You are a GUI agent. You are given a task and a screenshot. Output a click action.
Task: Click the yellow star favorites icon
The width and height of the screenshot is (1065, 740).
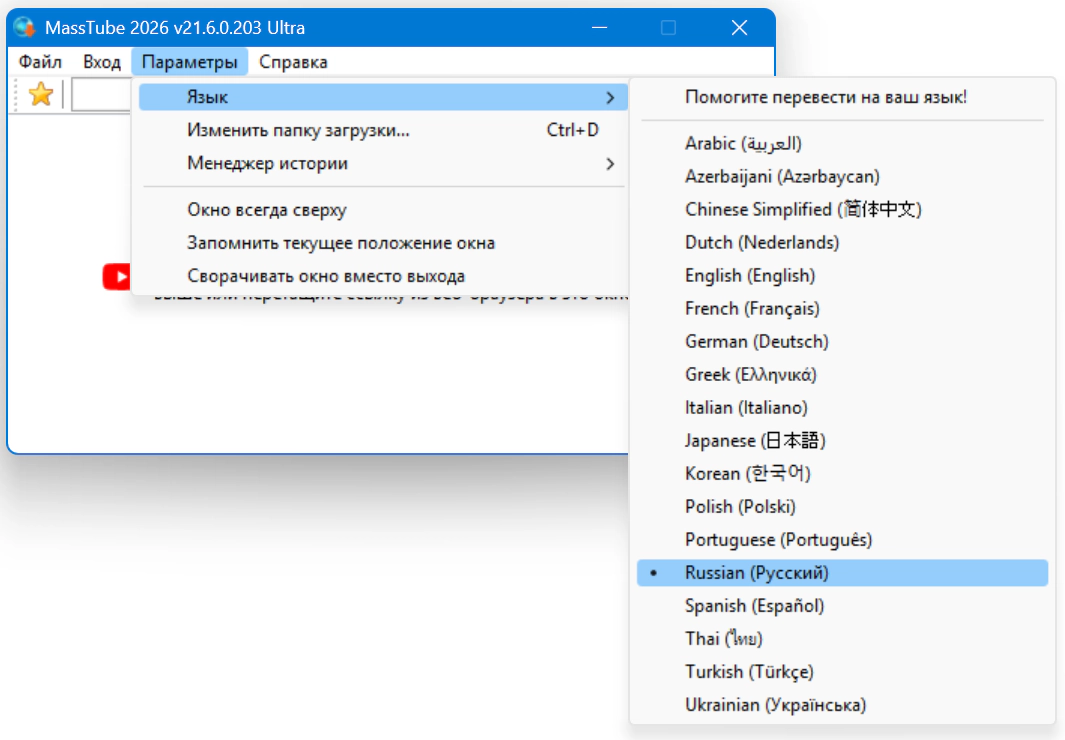click(40, 95)
